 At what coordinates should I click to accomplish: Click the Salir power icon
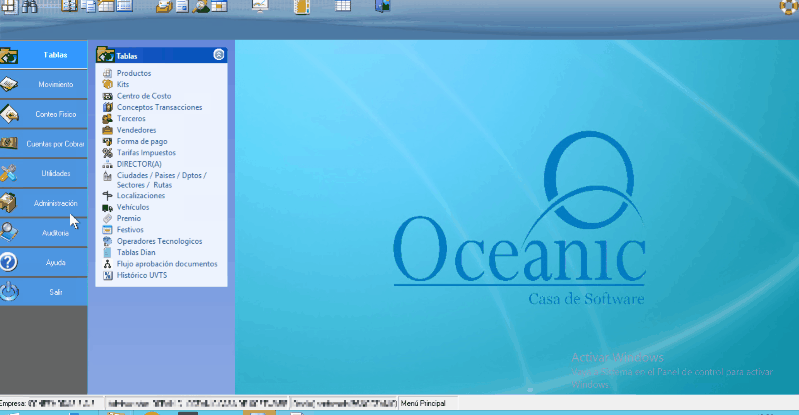click(9, 292)
